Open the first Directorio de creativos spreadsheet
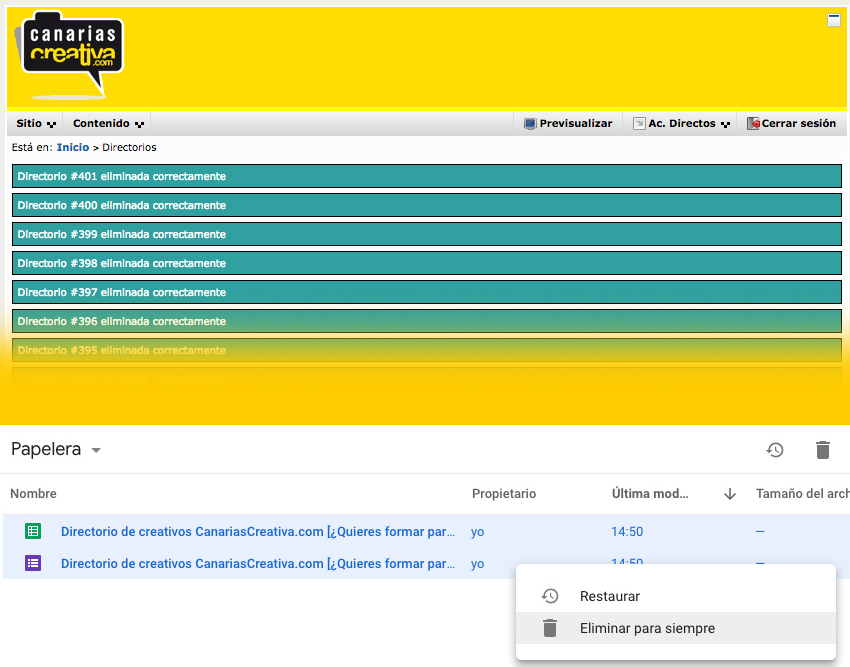Image resolution: width=850 pixels, height=667 pixels. pyautogui.click(x=258, y=532)
